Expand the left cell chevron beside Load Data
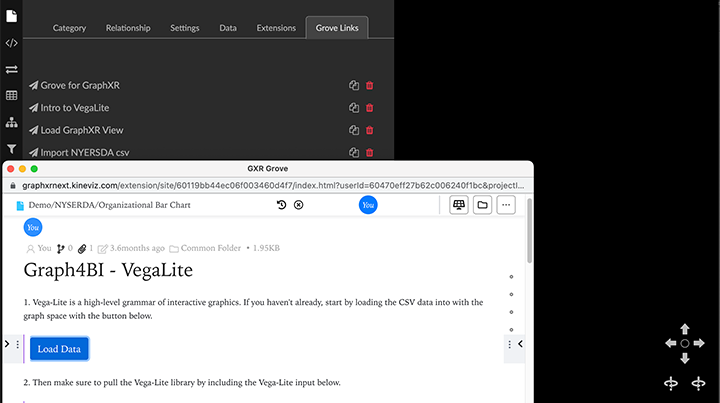This screenshot has width=720, height=403. [7, 344]
